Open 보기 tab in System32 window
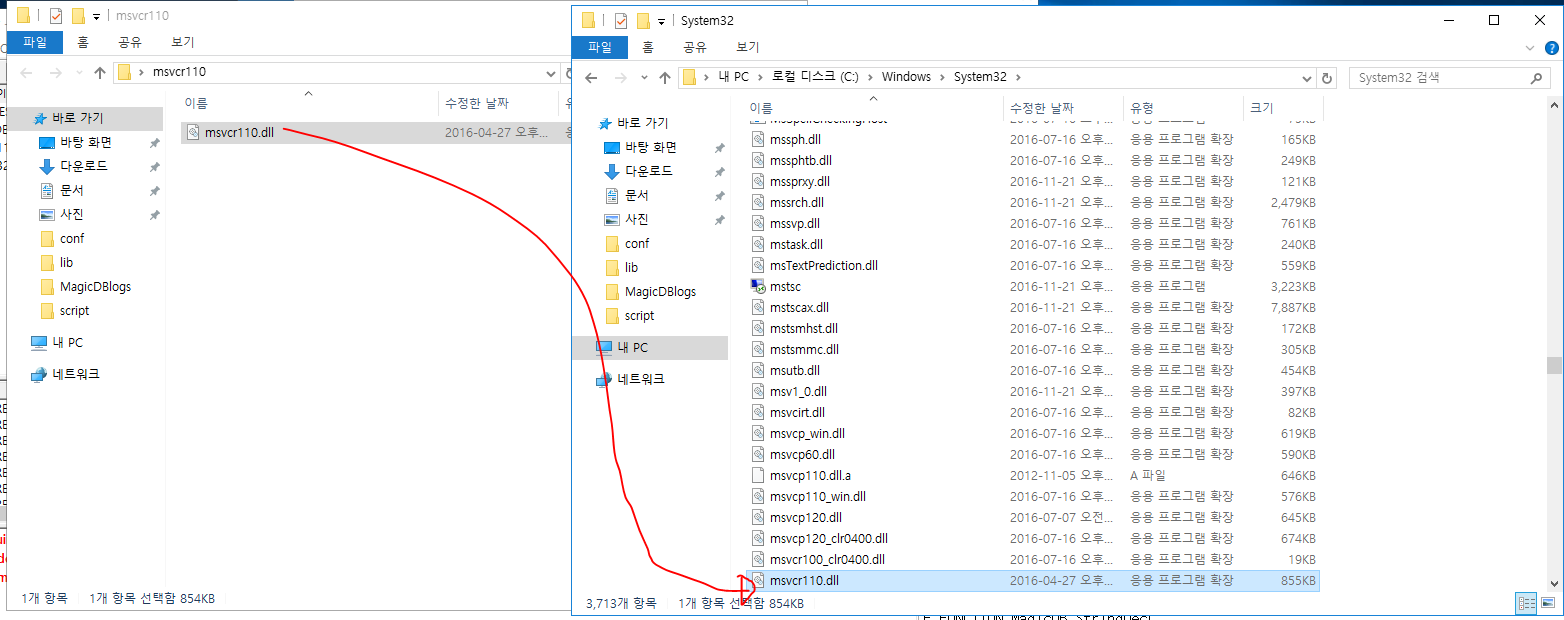This screenshot has width=1564, height=620. [x=748, y=47]
